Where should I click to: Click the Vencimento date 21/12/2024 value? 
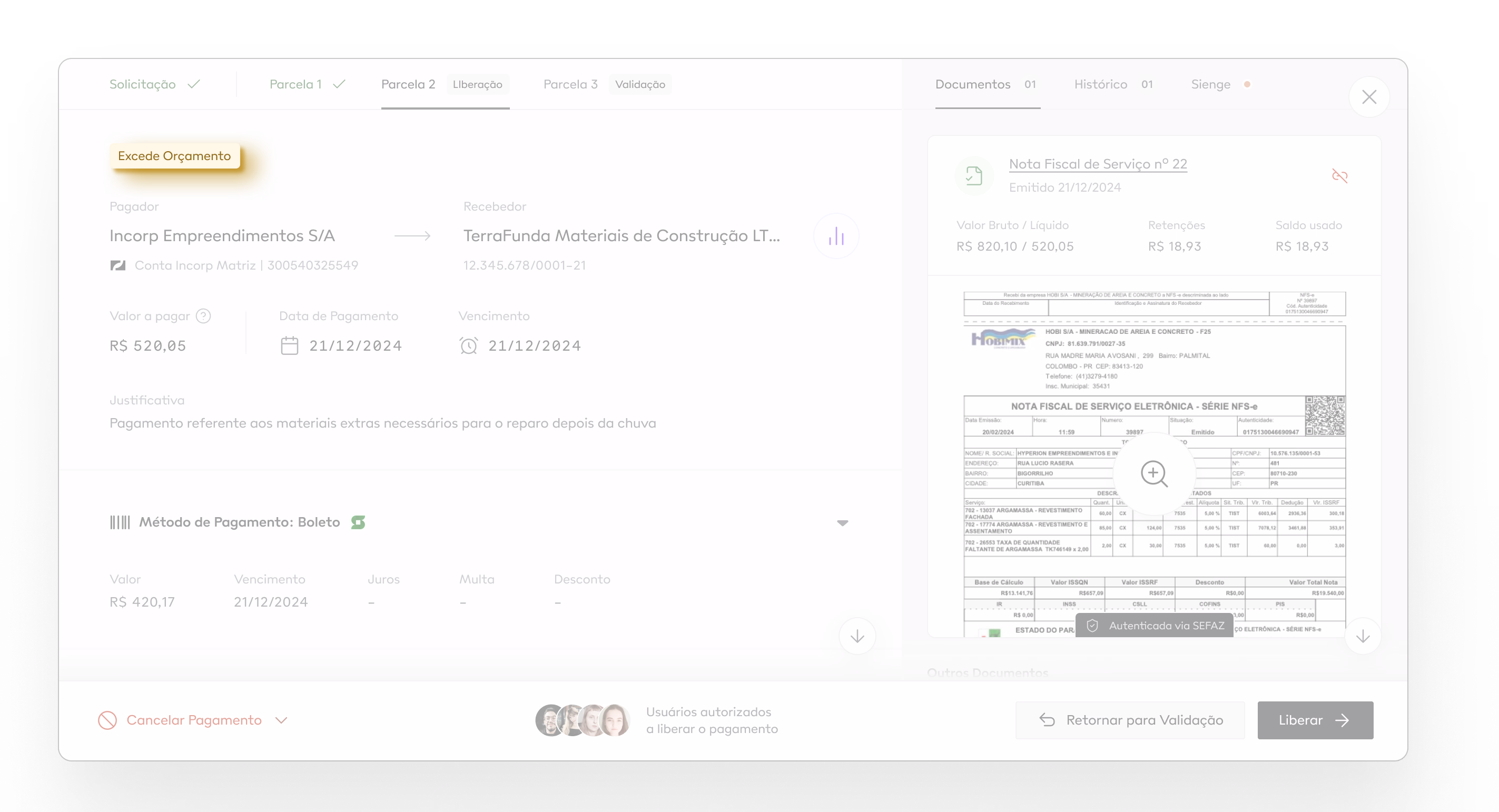coord(535,345)
